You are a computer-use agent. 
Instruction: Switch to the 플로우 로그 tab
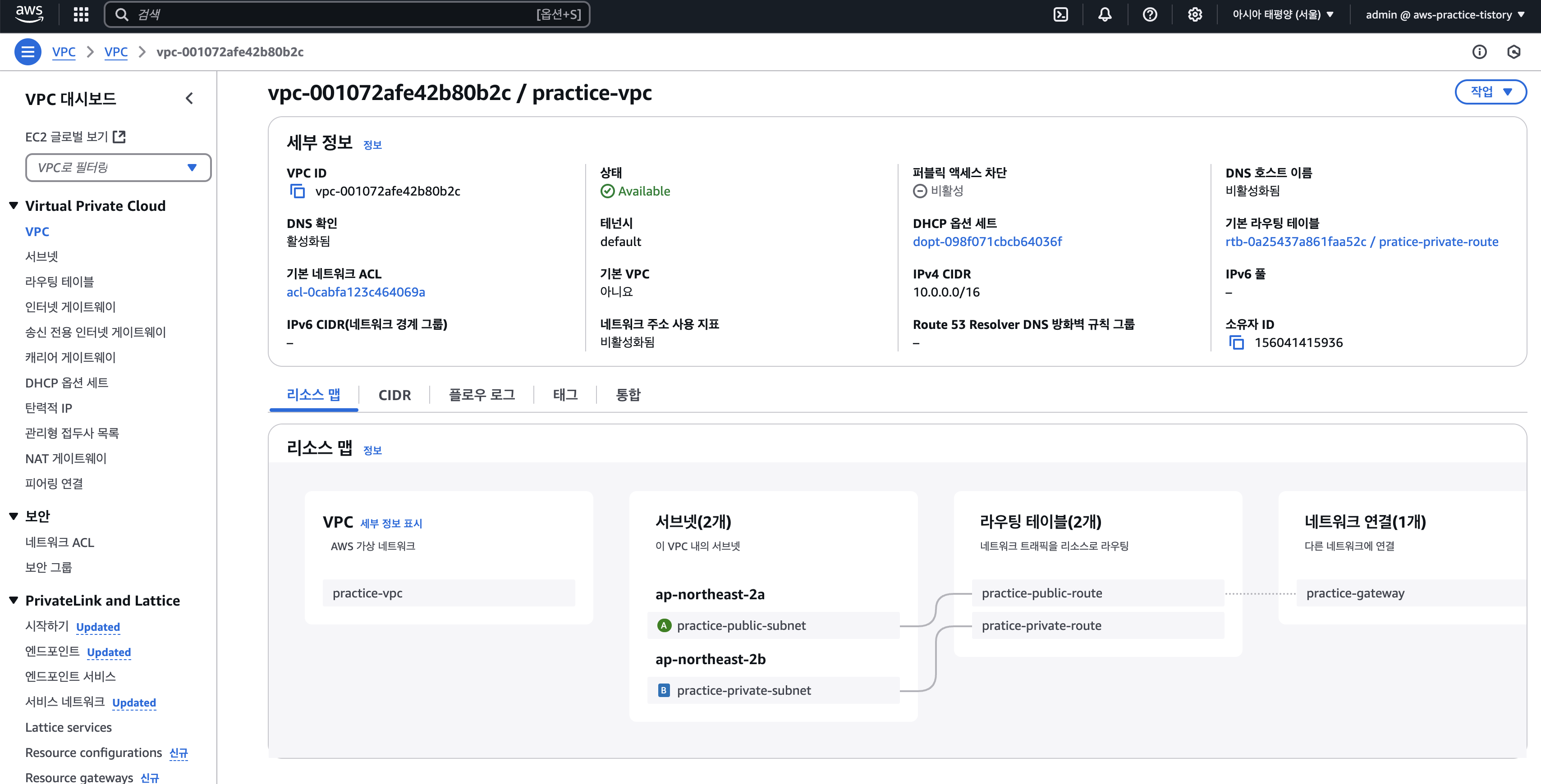pyautogui.click(x=482, y=395)
